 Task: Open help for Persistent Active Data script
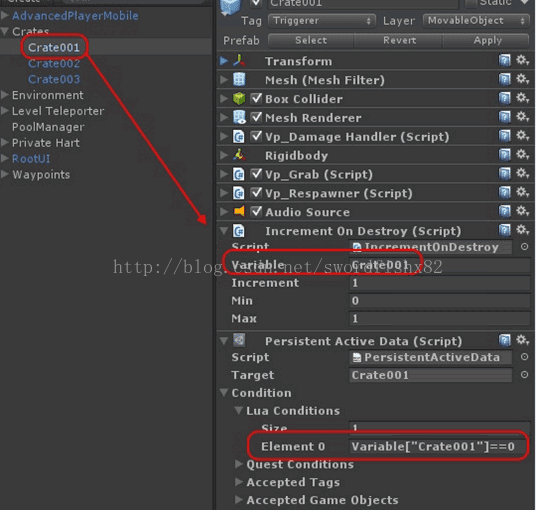tap(505, 340)
